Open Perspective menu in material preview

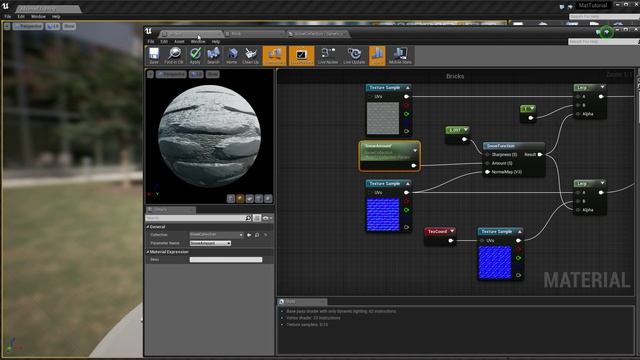[x=171, y=74]
